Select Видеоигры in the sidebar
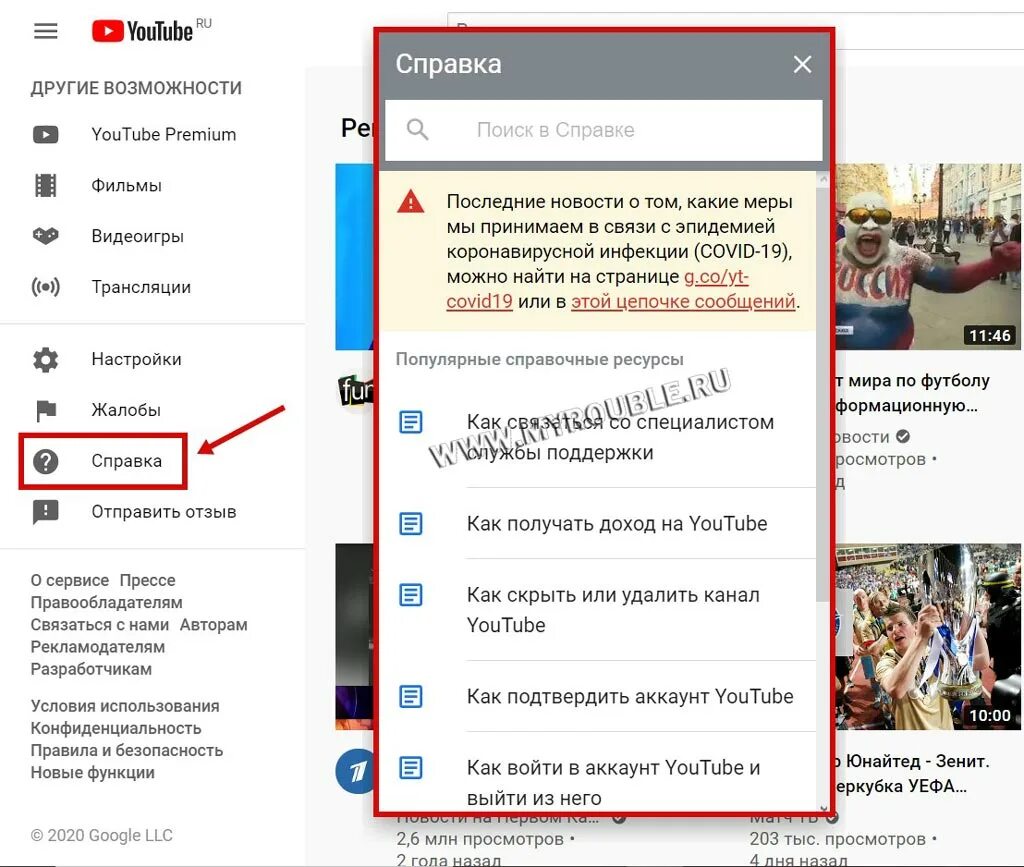The height and width of the screenshot is (867, 1024). click(x=152, y=236)
